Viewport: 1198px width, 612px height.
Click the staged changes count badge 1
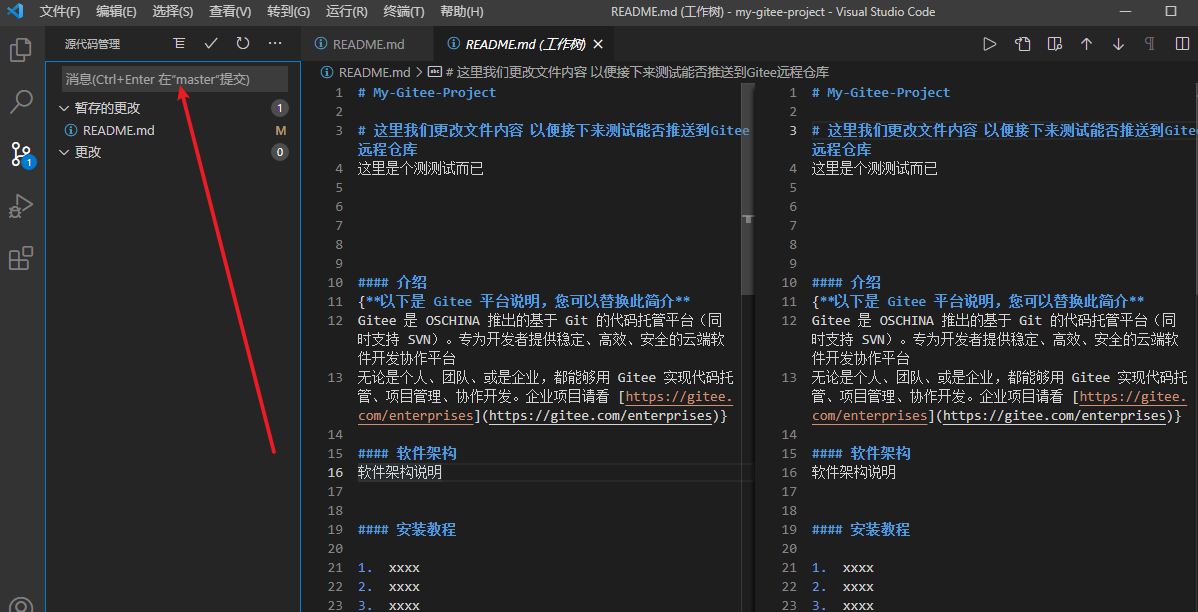[x=280, y=108]
